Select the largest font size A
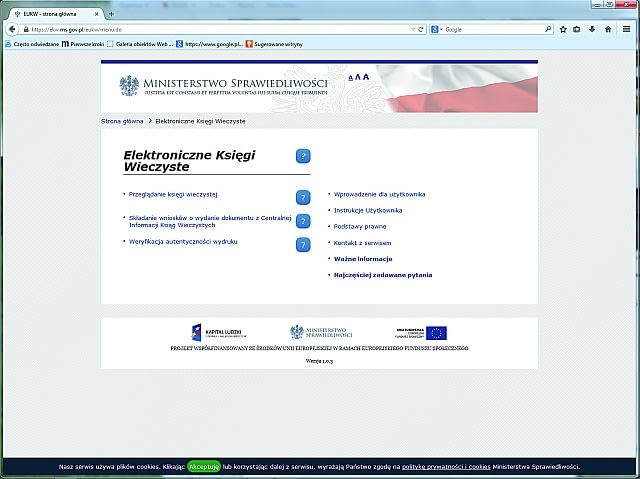640x479 pixels. (366, 77)
